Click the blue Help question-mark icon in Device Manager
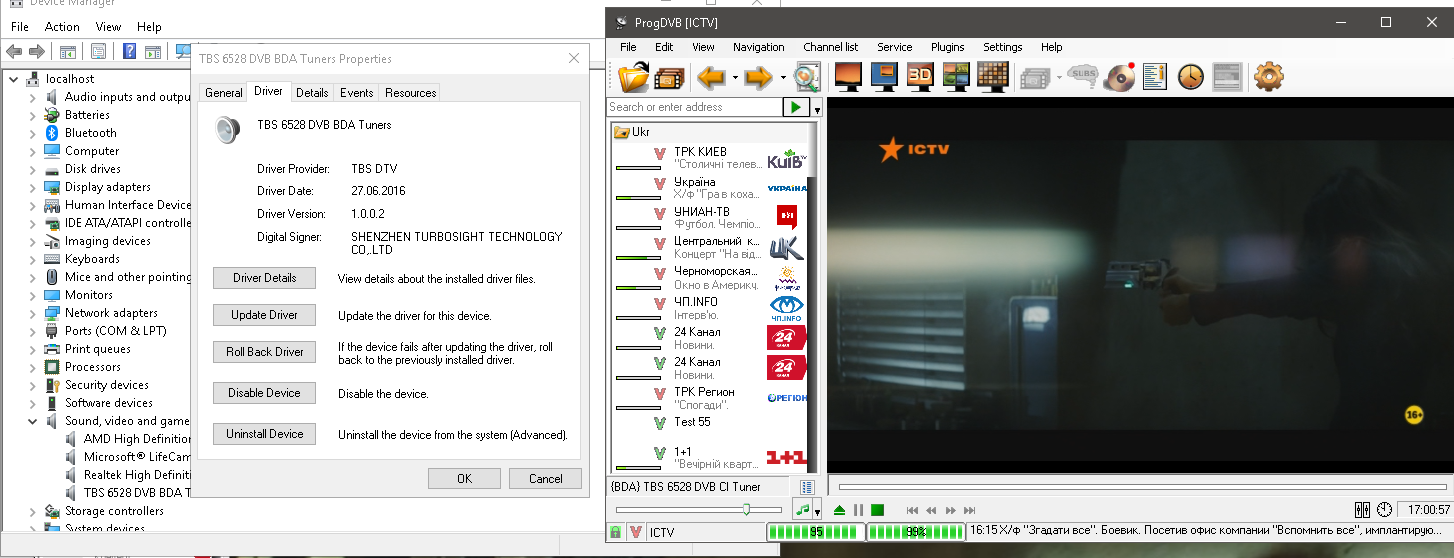The image size is (1454, 558). coord(129,52)
